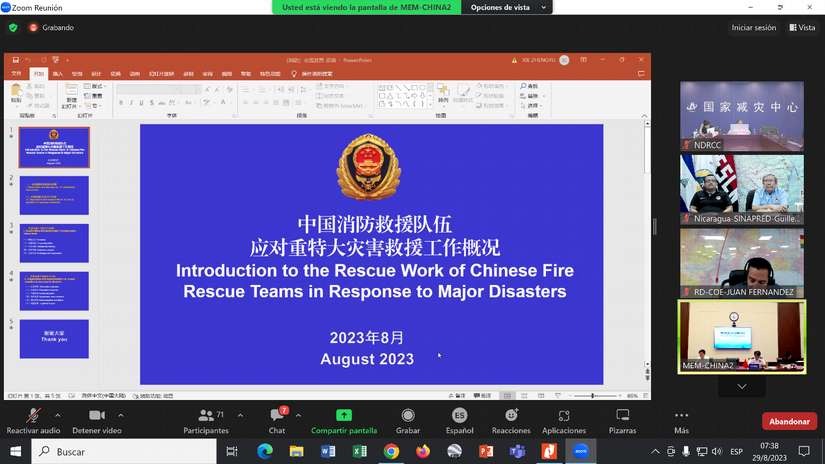Click Iniciar sesión link
Viewport: 825px width, 464px height.
click(753, 28)
